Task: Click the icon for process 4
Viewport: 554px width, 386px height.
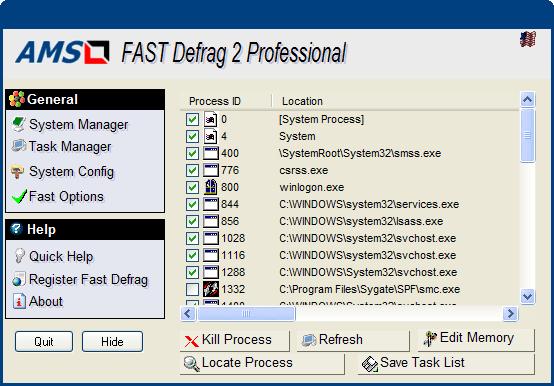Action: (x=211, y=136)
